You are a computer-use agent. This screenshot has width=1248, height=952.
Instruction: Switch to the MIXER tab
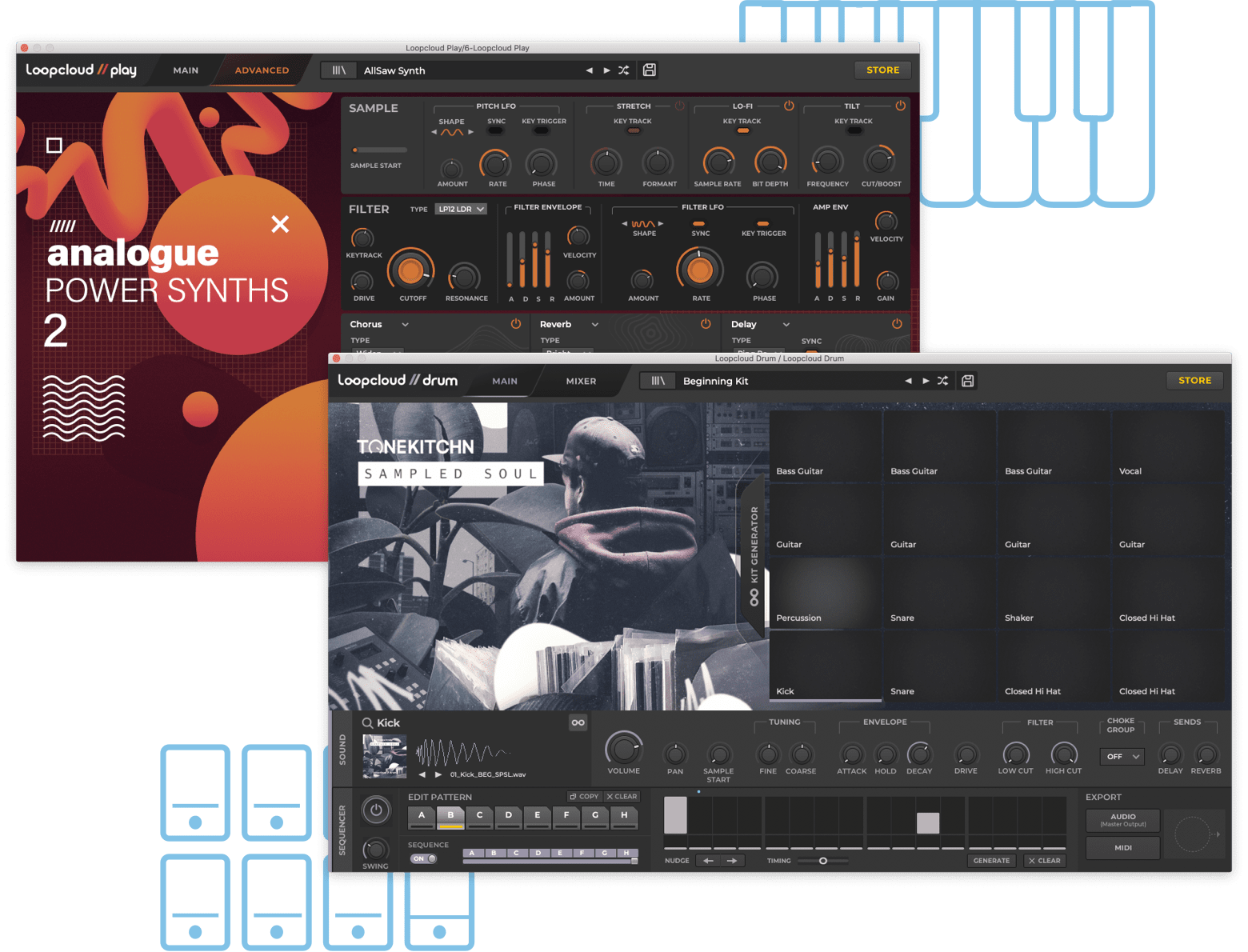581,381
